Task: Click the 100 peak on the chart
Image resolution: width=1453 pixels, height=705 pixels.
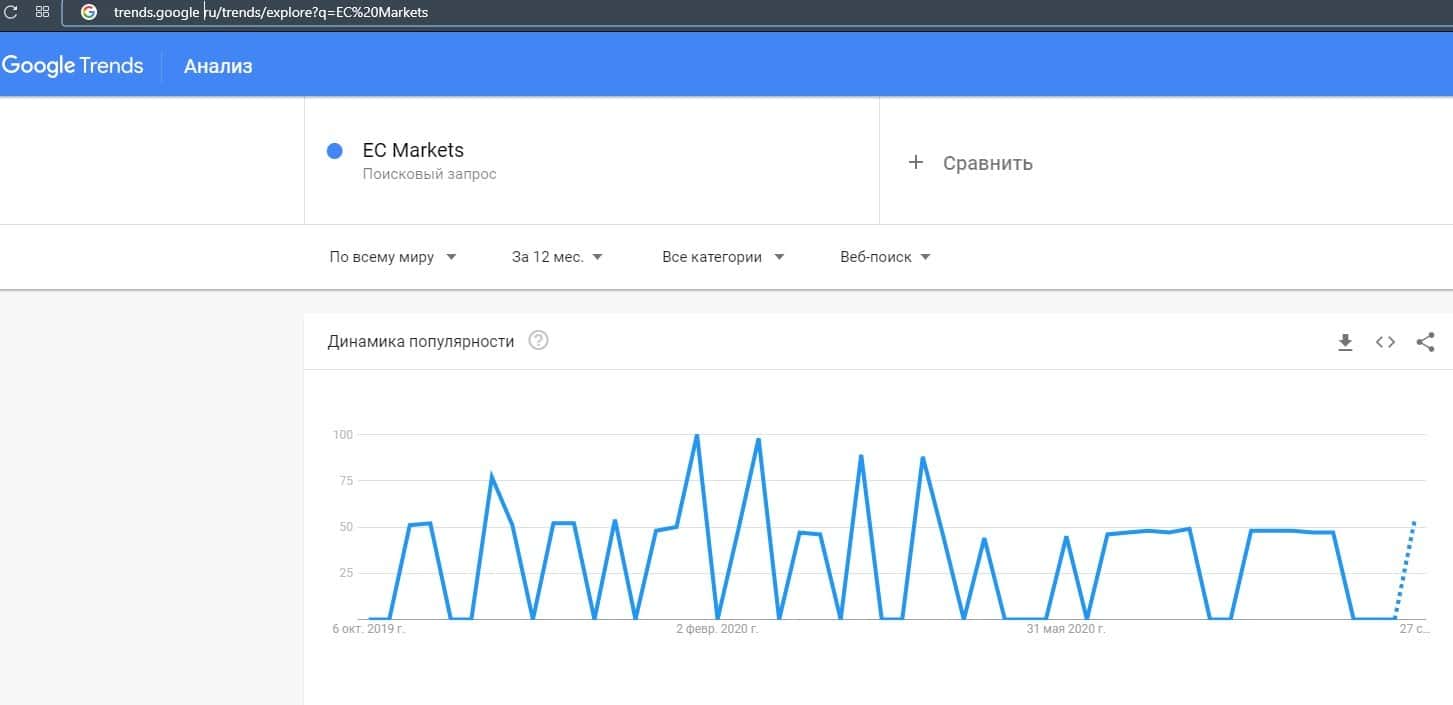Action: point(696,436)
